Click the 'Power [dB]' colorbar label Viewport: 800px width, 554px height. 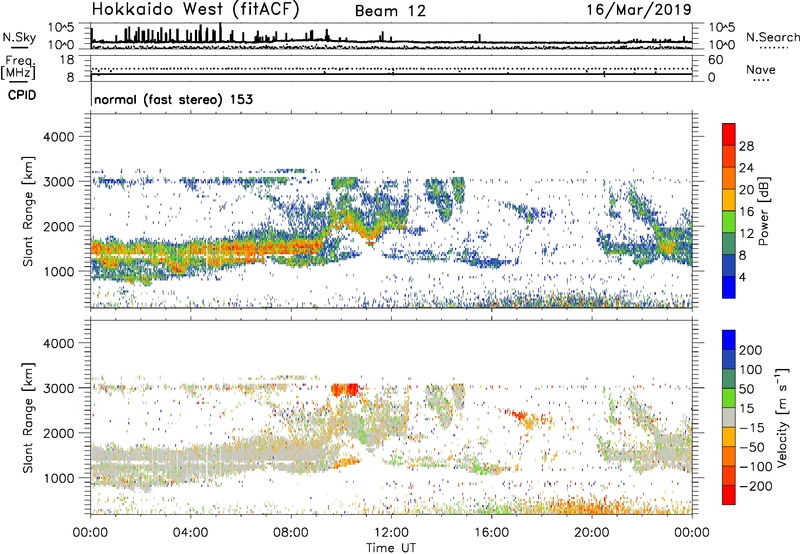coord(763,211)
